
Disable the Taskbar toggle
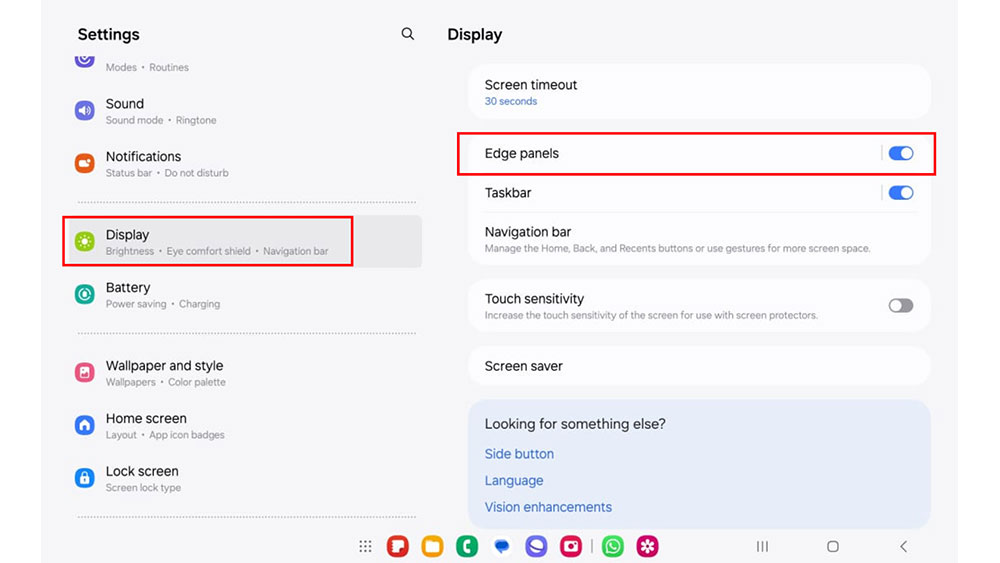901,193
